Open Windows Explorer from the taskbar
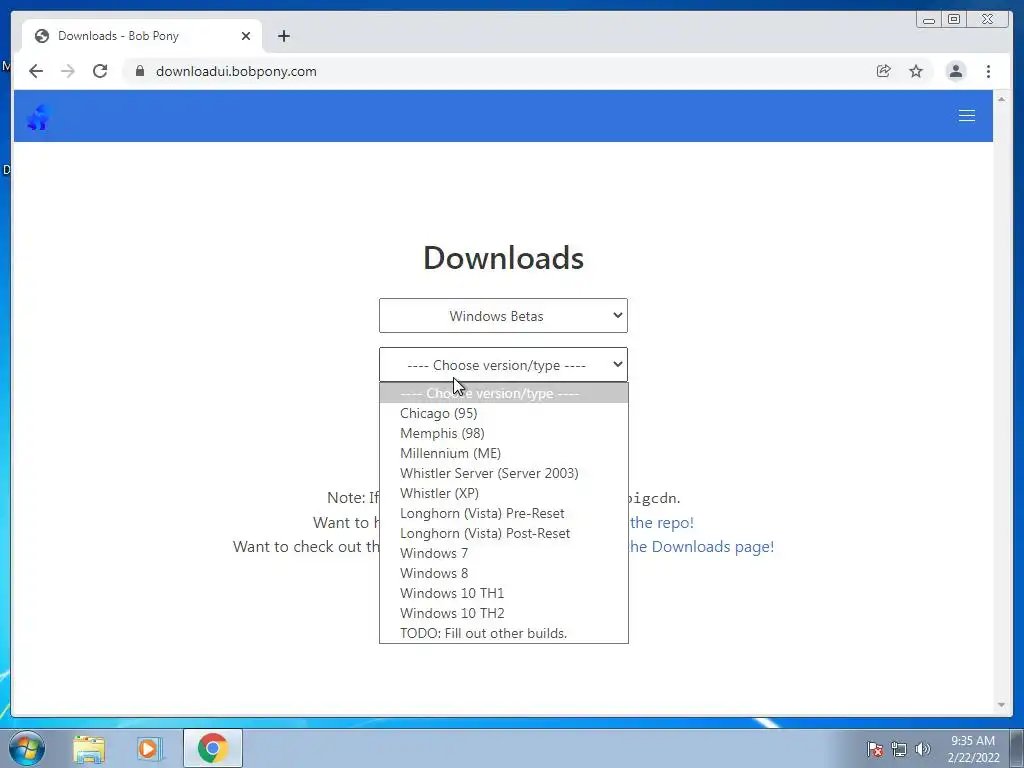The image size is (1024, 768). coord(89,748)
